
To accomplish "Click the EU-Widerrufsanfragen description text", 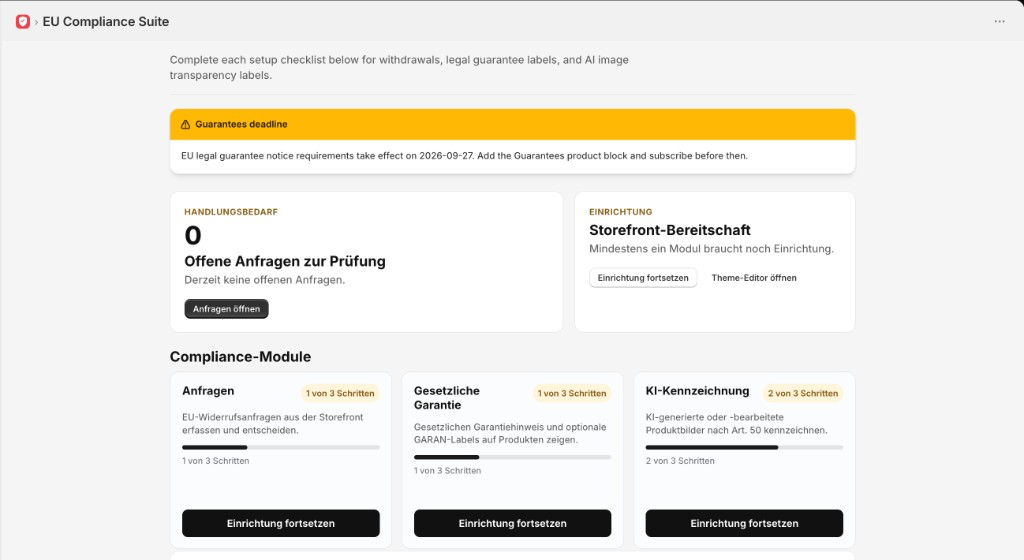I will tap(272, 424).
